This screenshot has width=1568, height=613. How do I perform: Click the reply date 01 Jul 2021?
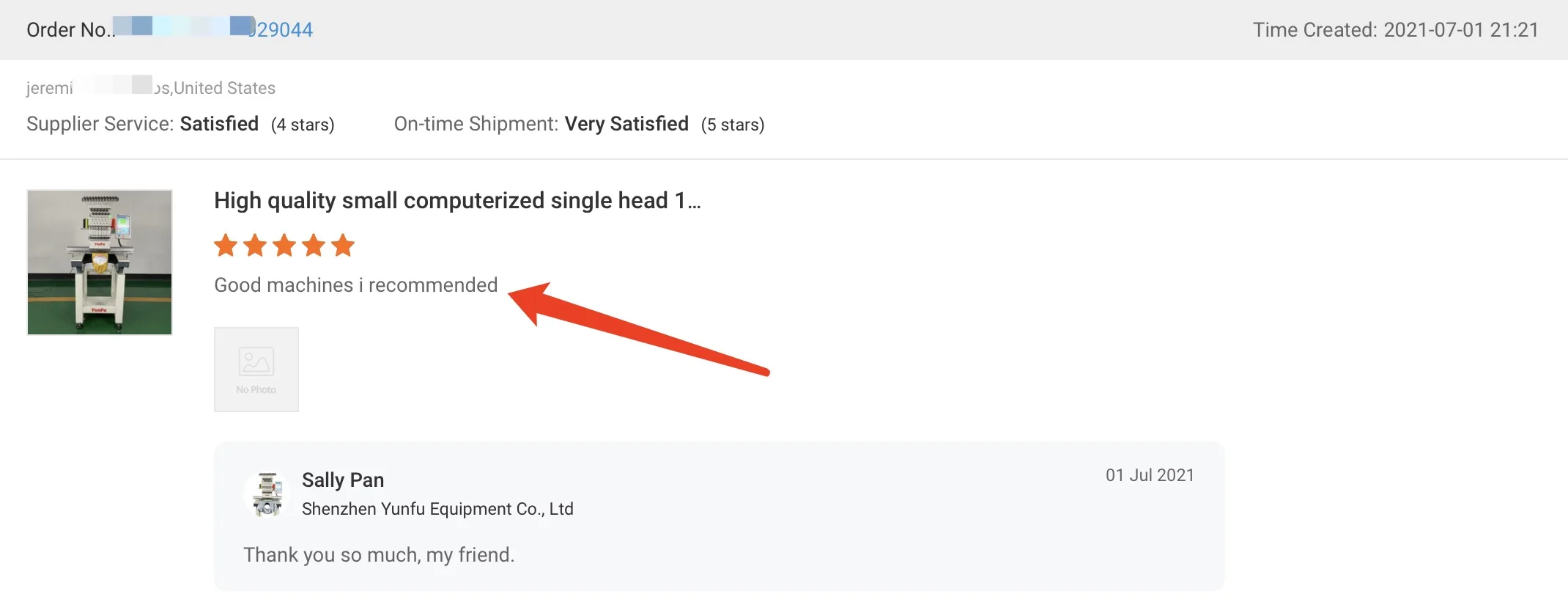coord(1150,475)
